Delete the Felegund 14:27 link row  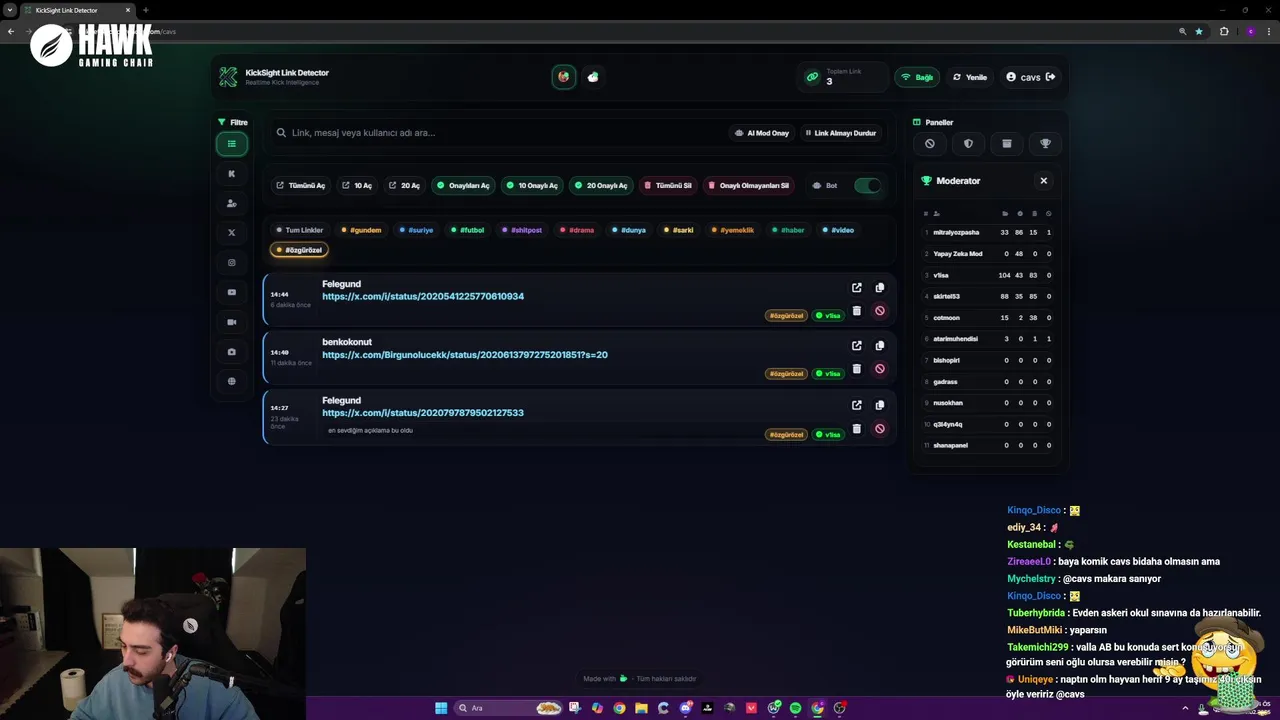tap(856, 429)
